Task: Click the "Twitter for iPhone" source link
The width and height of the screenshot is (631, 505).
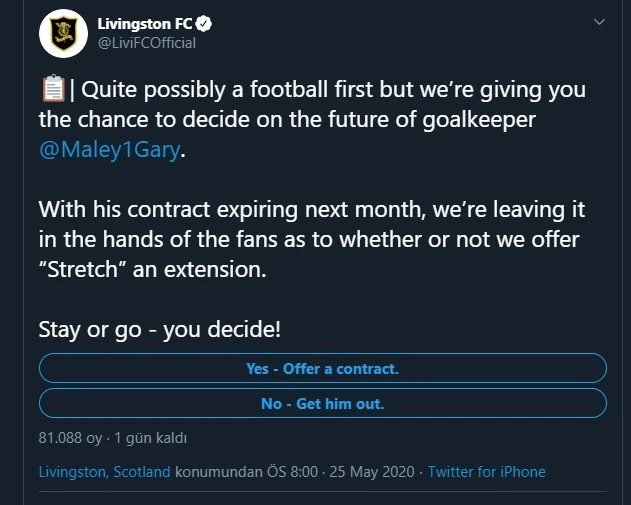Action: [x=486, y=472]
